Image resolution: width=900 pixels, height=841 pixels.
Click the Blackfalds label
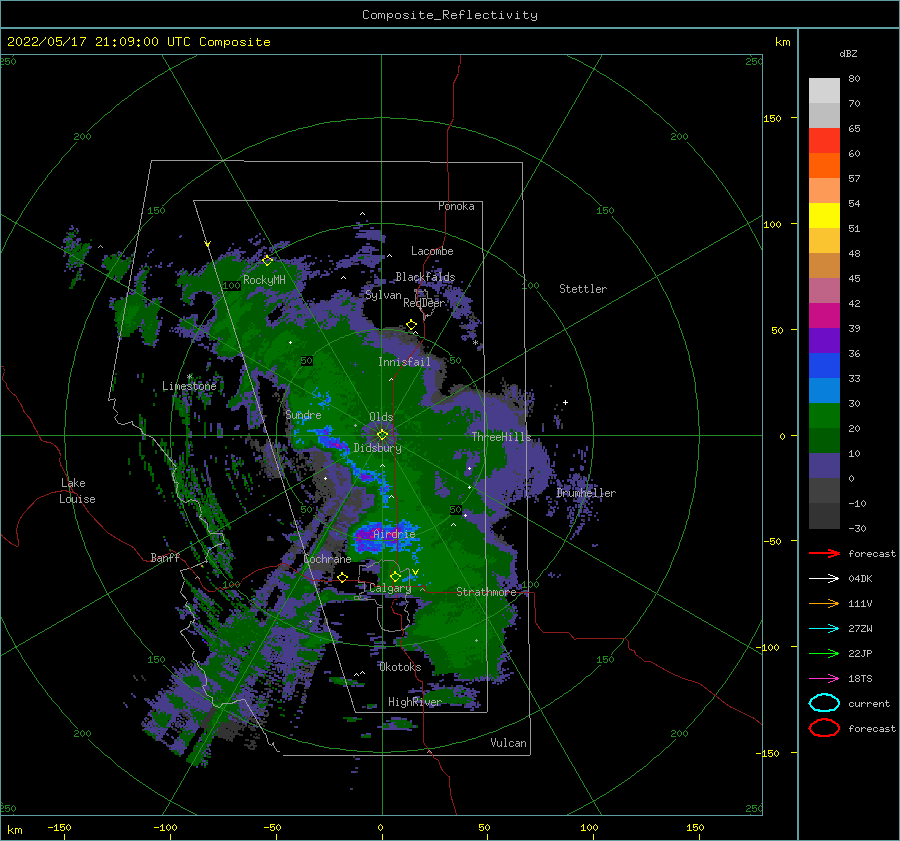coord(425,277)
